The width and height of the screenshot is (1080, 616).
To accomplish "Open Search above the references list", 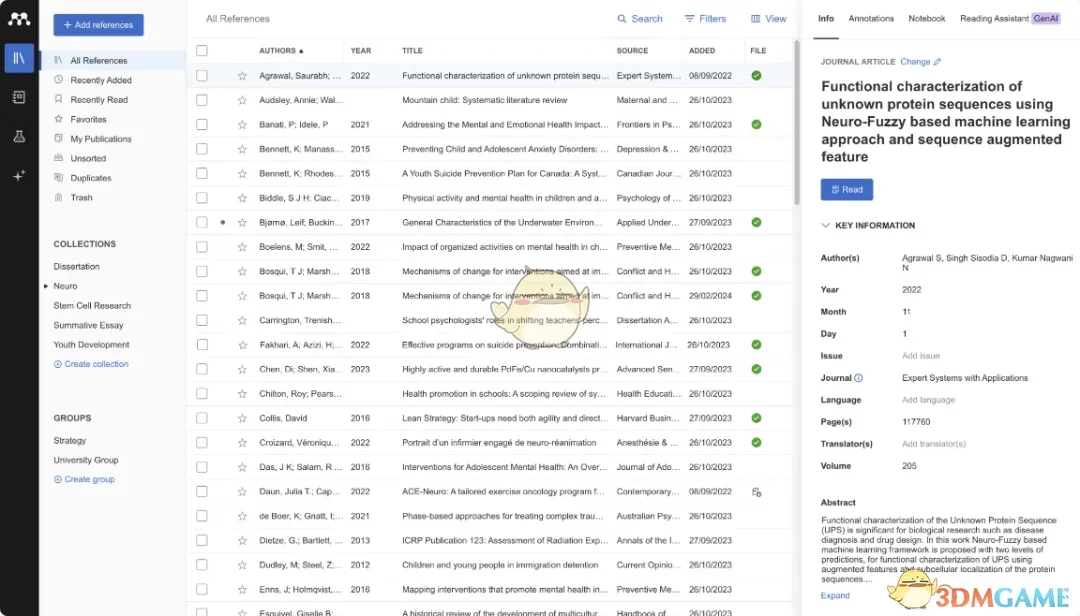I will (640, 18).
